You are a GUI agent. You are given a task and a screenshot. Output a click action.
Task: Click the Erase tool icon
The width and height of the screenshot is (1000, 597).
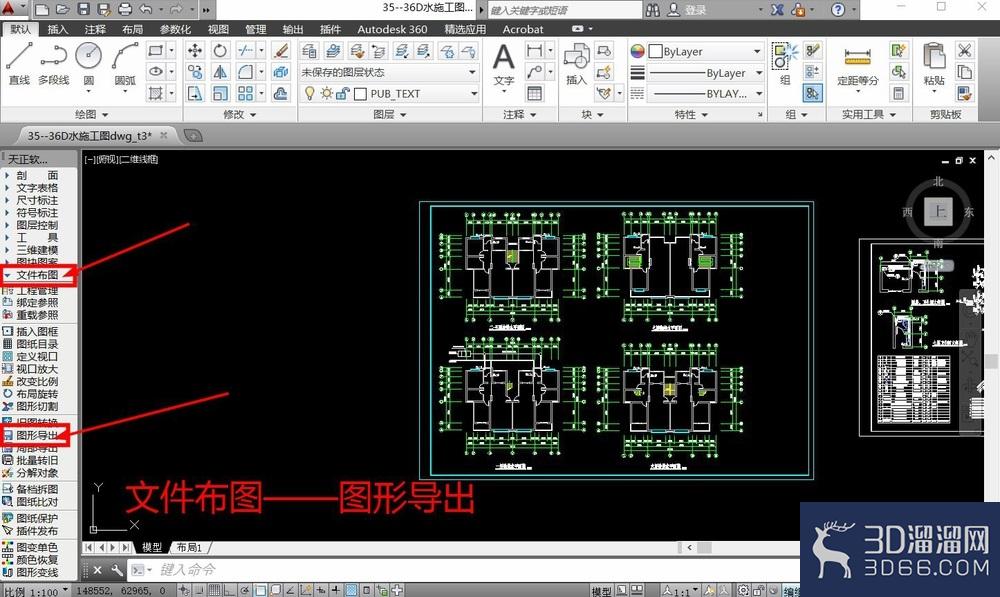(x=280, y=50)
